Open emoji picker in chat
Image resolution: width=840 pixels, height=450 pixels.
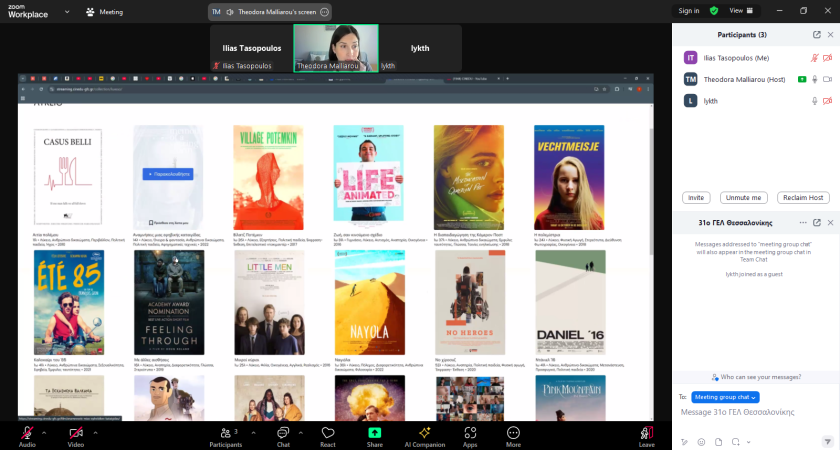click(701, 442)
